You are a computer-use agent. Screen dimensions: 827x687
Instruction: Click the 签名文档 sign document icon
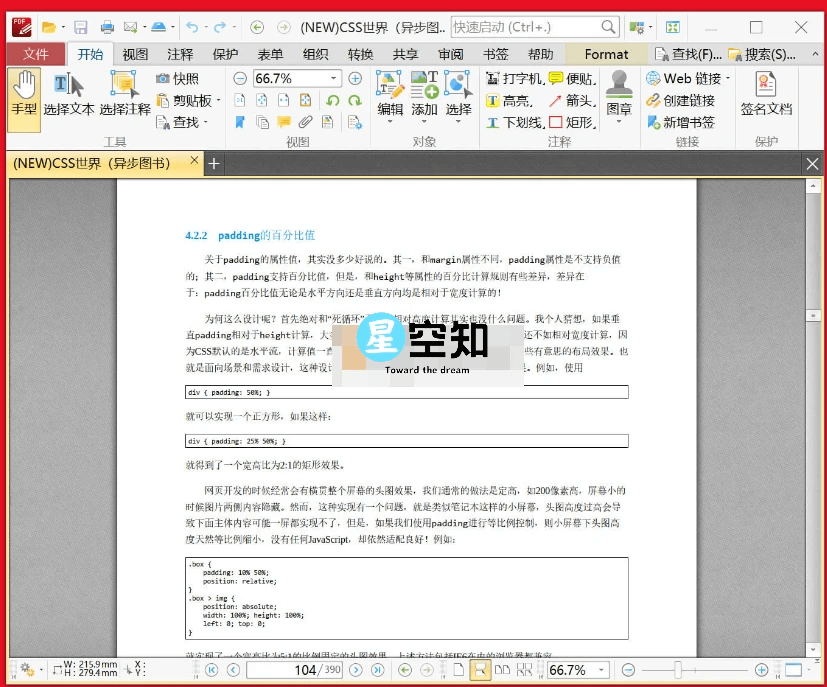tap(765, 95)
